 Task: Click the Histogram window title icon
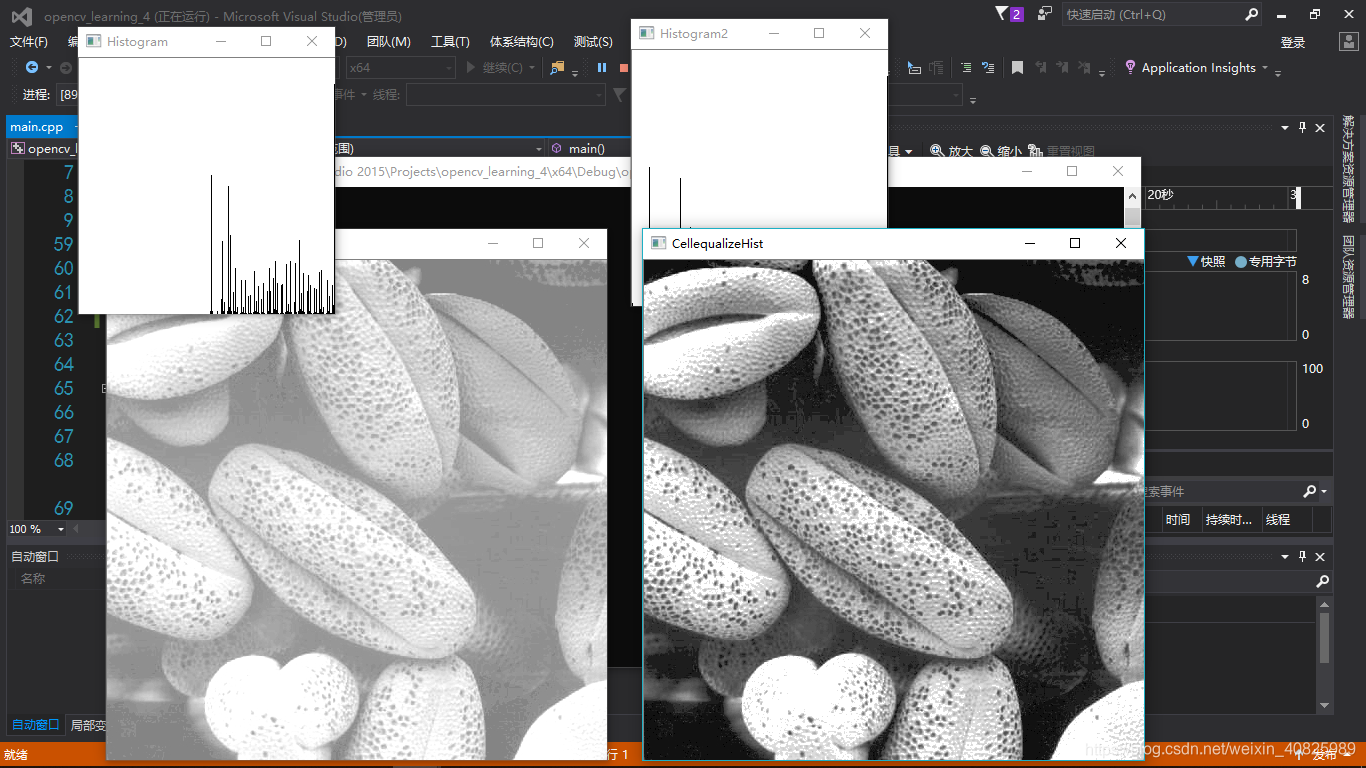click(94, 41)
